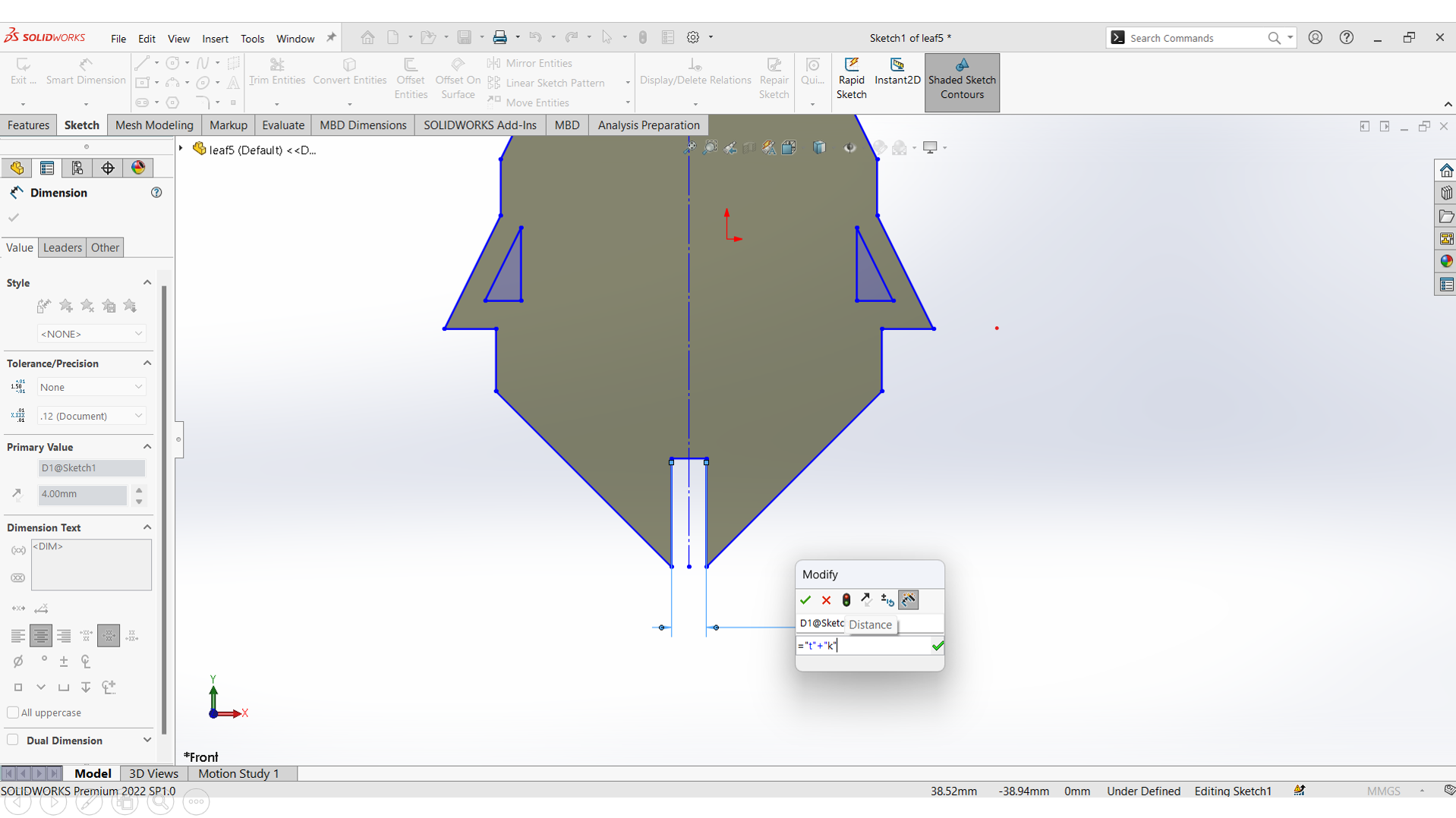1456x818 pixels.
Task: Switch to the Features tab
Action: (29, 125)
